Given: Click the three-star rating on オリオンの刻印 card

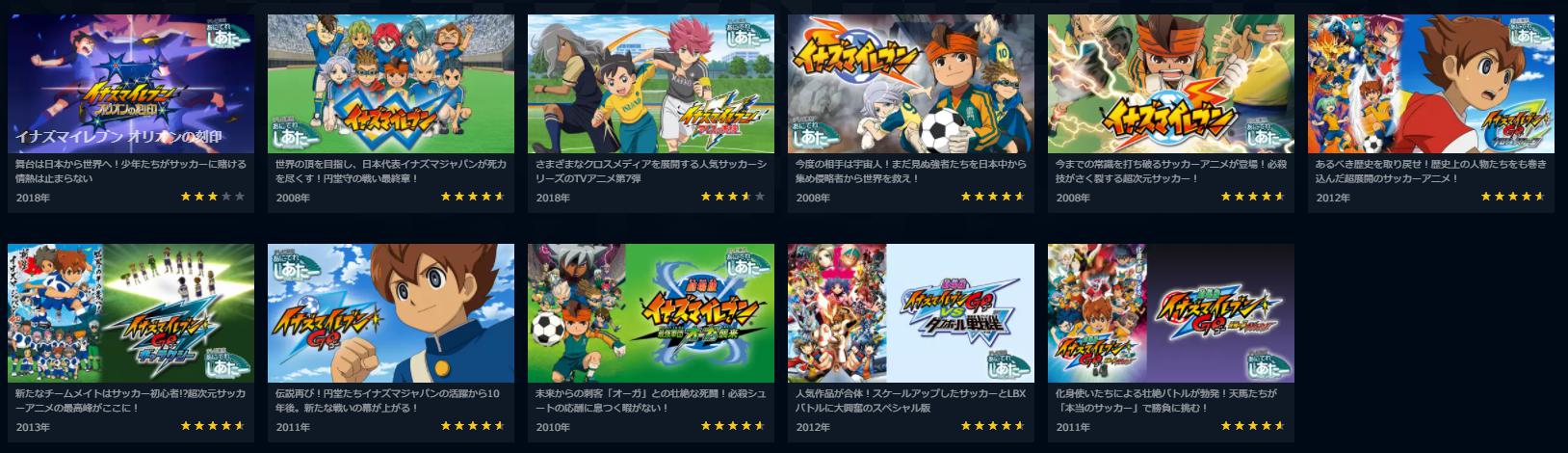Looking at the screenshot, I should [213, 197].
